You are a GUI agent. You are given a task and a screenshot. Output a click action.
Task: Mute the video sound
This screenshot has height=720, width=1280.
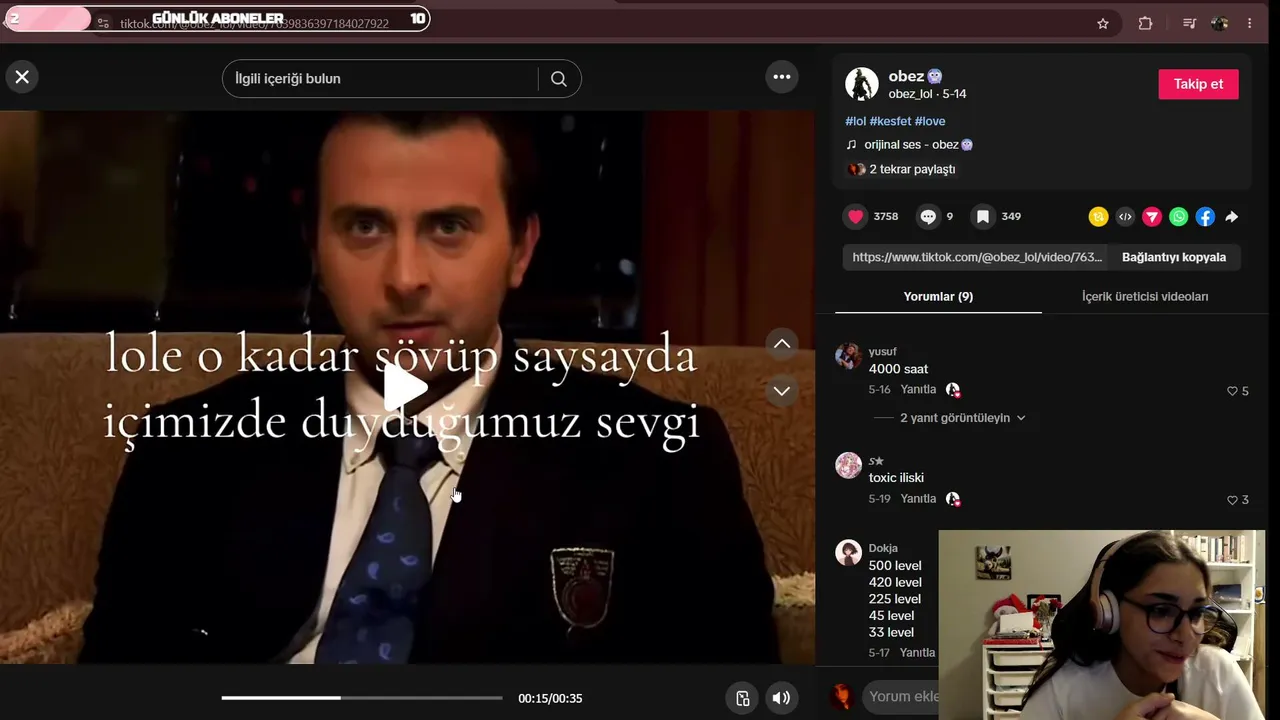tap(781, 698)
